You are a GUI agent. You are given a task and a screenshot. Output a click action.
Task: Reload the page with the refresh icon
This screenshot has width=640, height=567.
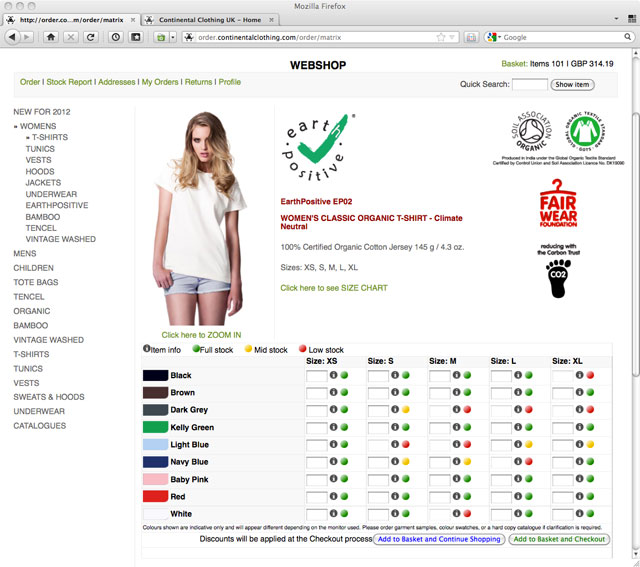[90, 37]
